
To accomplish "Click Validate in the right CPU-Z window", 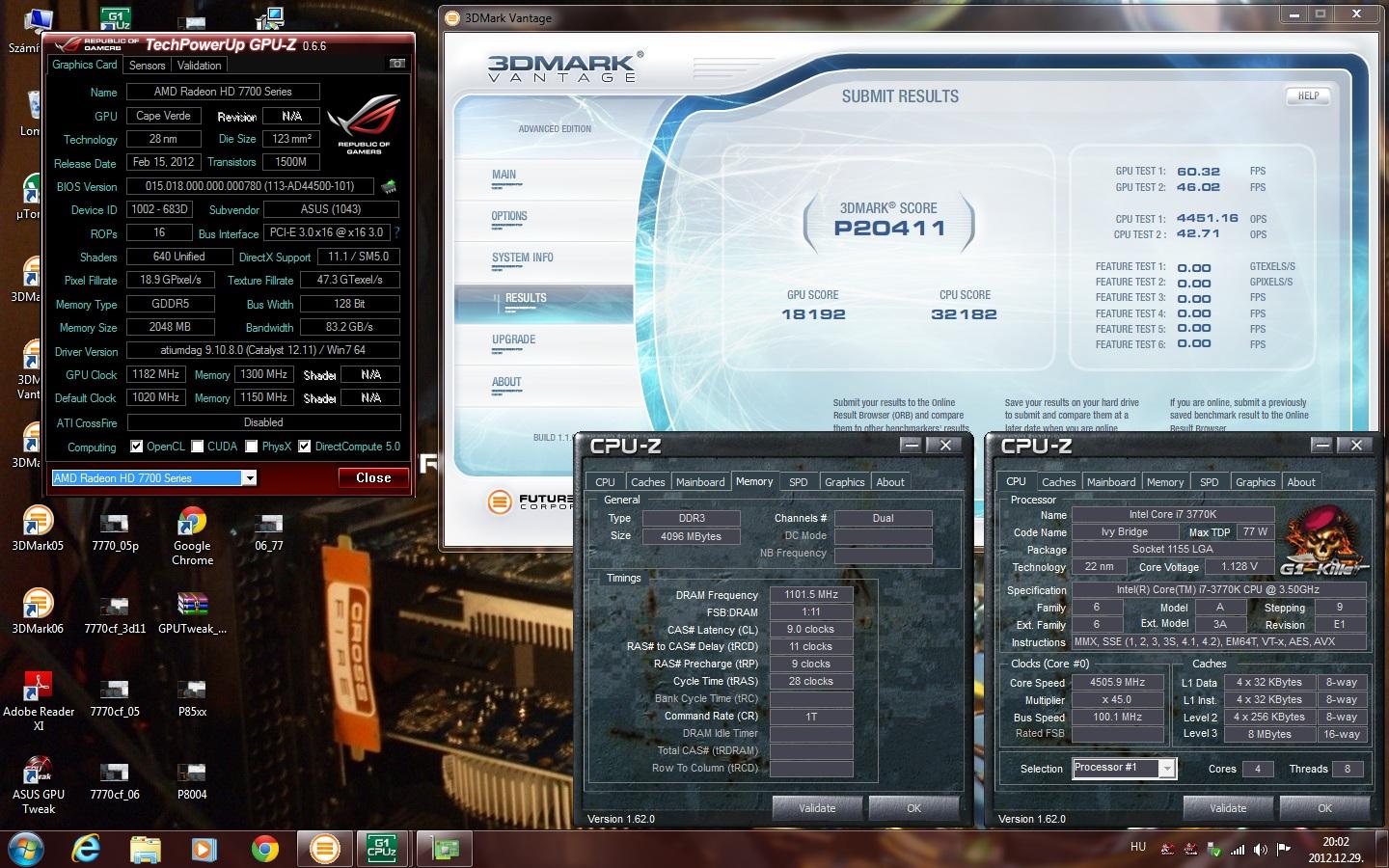I will tap(1228, 808).
